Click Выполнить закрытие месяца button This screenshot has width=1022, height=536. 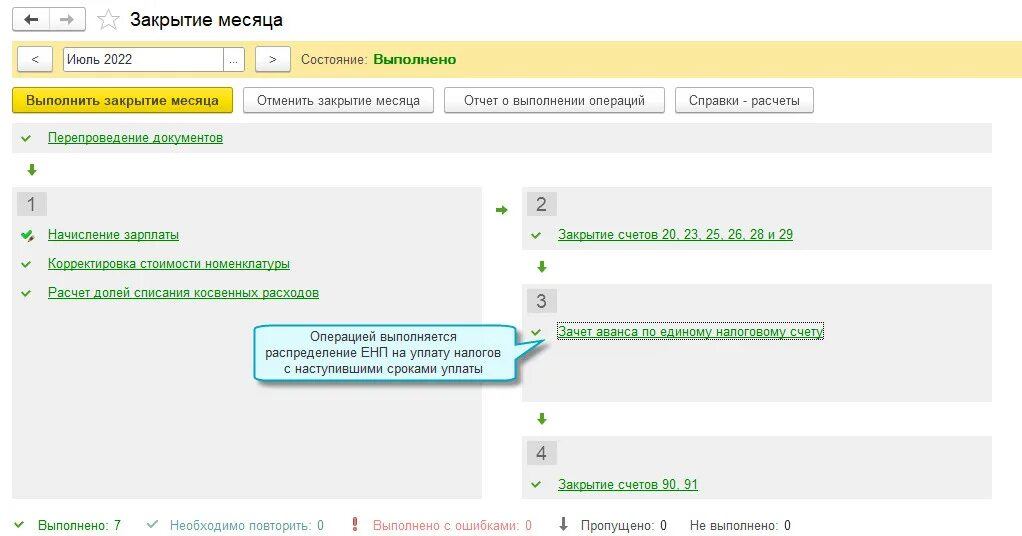[x=123, y=100]
